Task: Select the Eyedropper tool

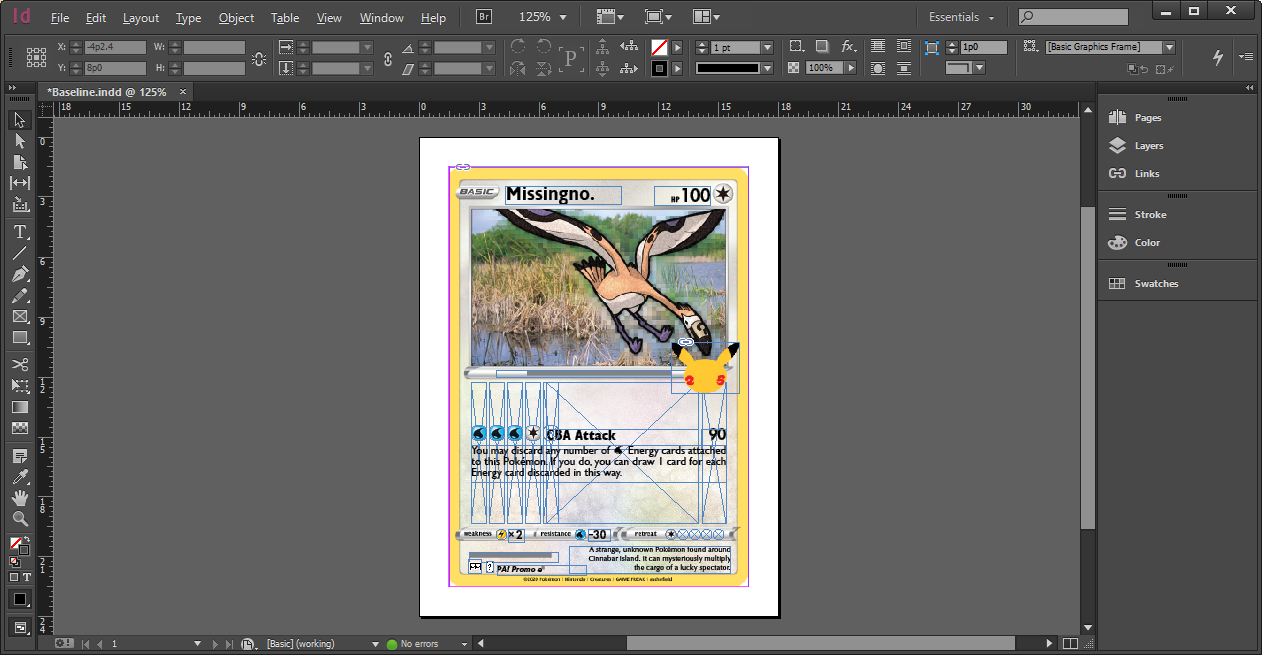Action: [20, 477]
